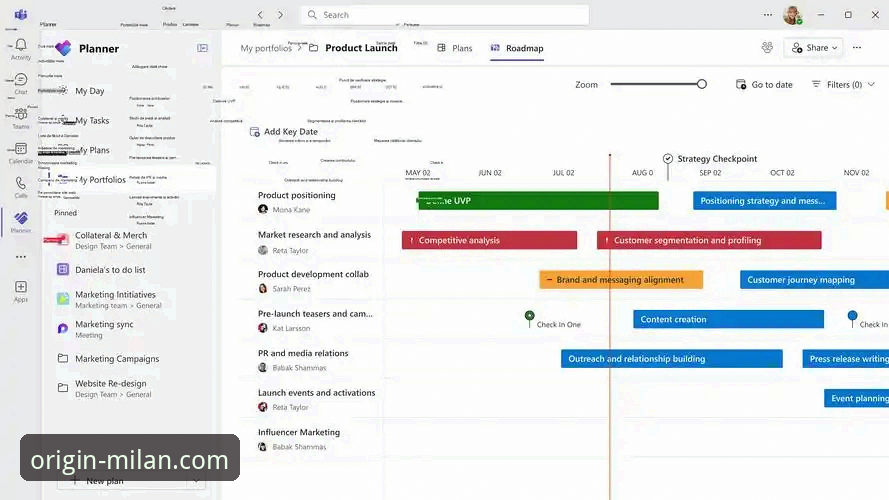Open more options ellipsis beside Share

(x=857, y=48)
